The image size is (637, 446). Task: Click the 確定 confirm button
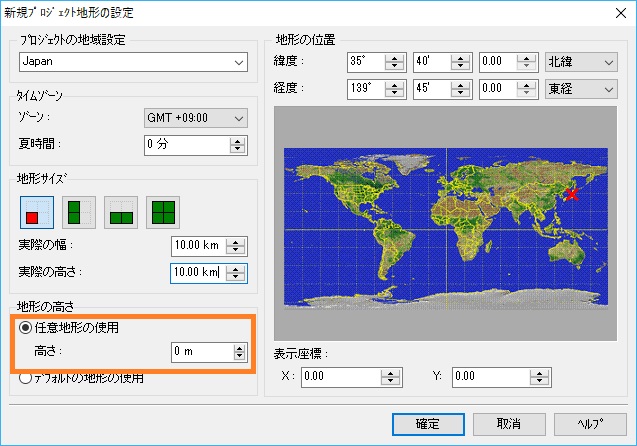point(427,423)
